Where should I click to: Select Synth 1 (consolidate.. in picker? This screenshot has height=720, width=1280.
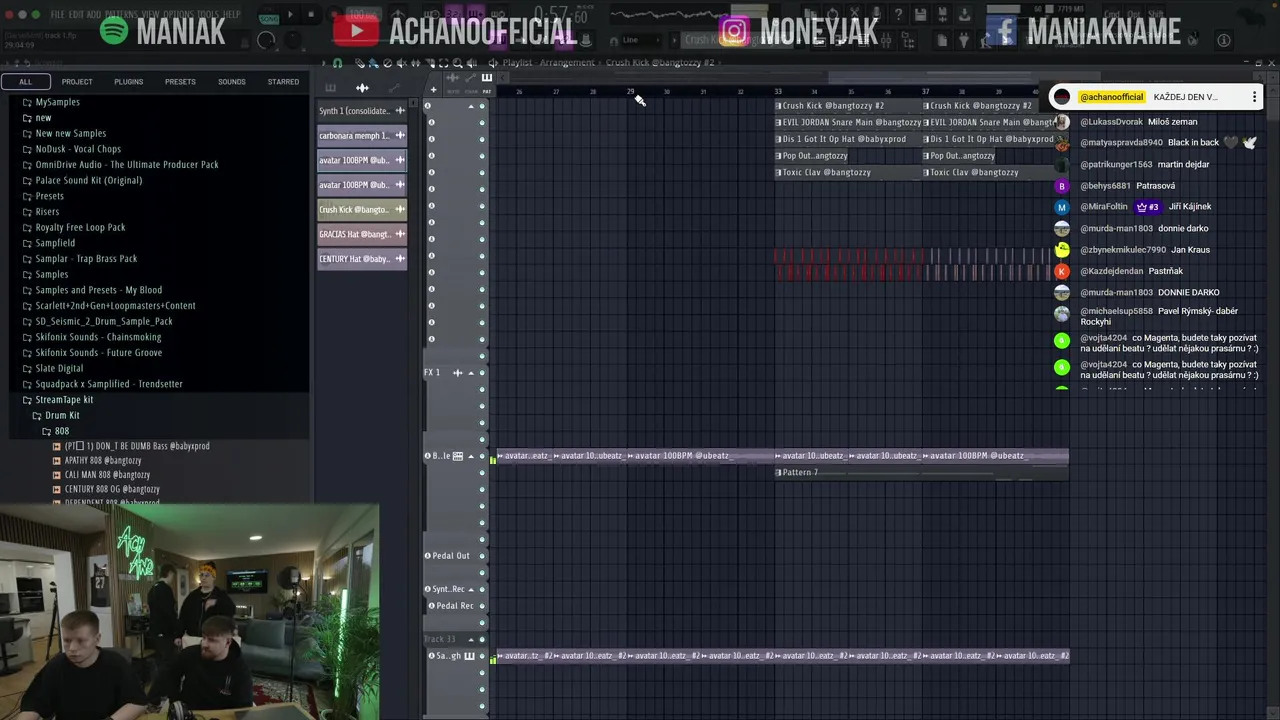(x=362, y=111)
